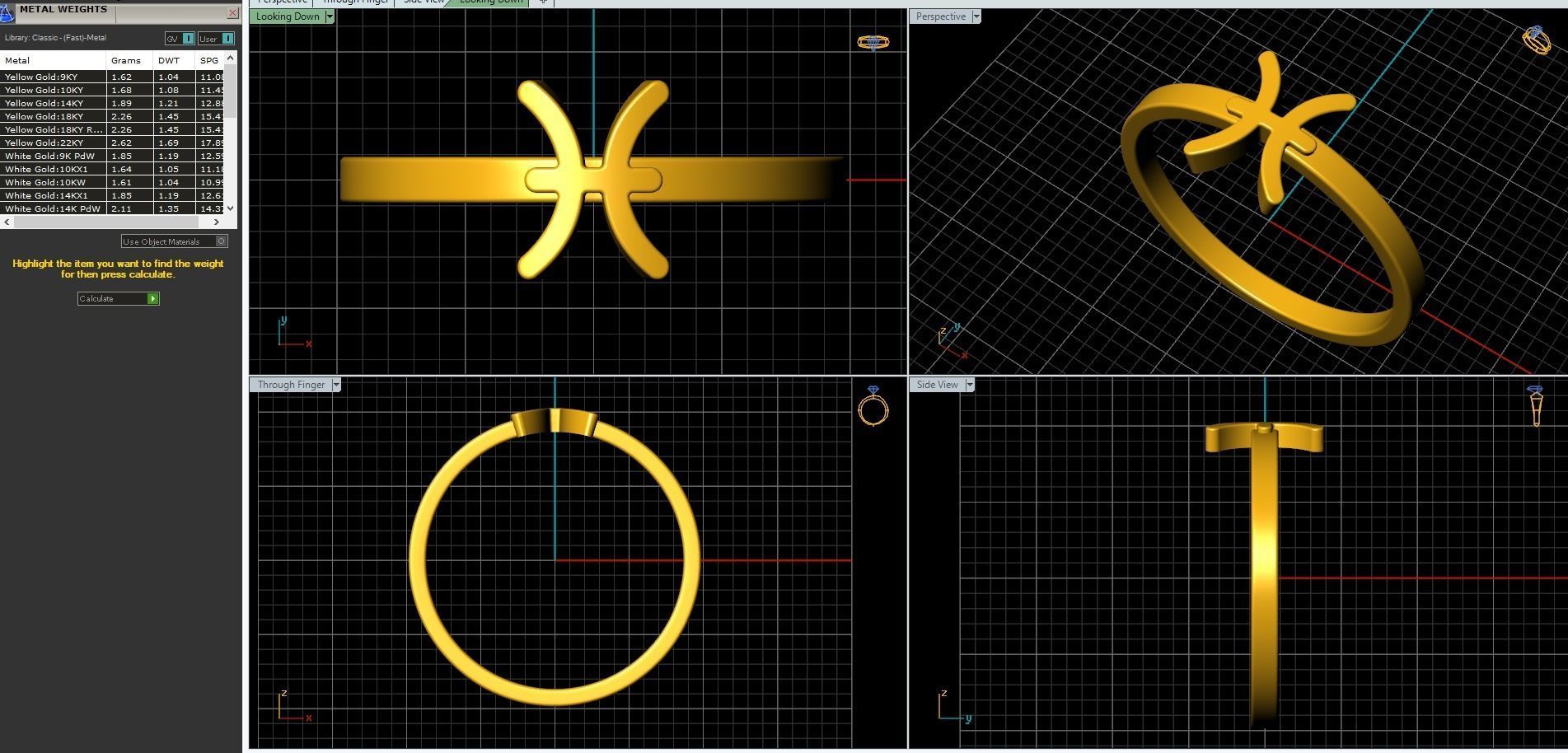Image resolution: width=1568 pixels, height=753 pixels.
Task: Click the metal list scroll-right arrow
Action: (217, 222)
